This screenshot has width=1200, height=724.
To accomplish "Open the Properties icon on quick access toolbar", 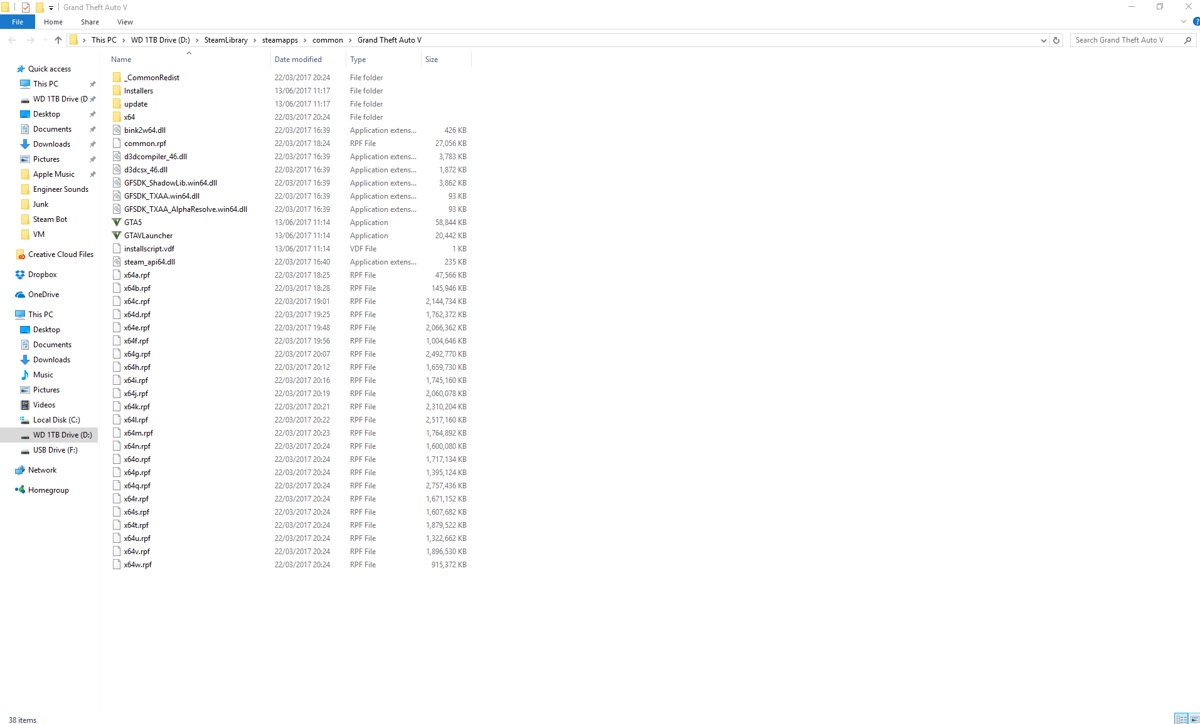I will pos(24,6).
